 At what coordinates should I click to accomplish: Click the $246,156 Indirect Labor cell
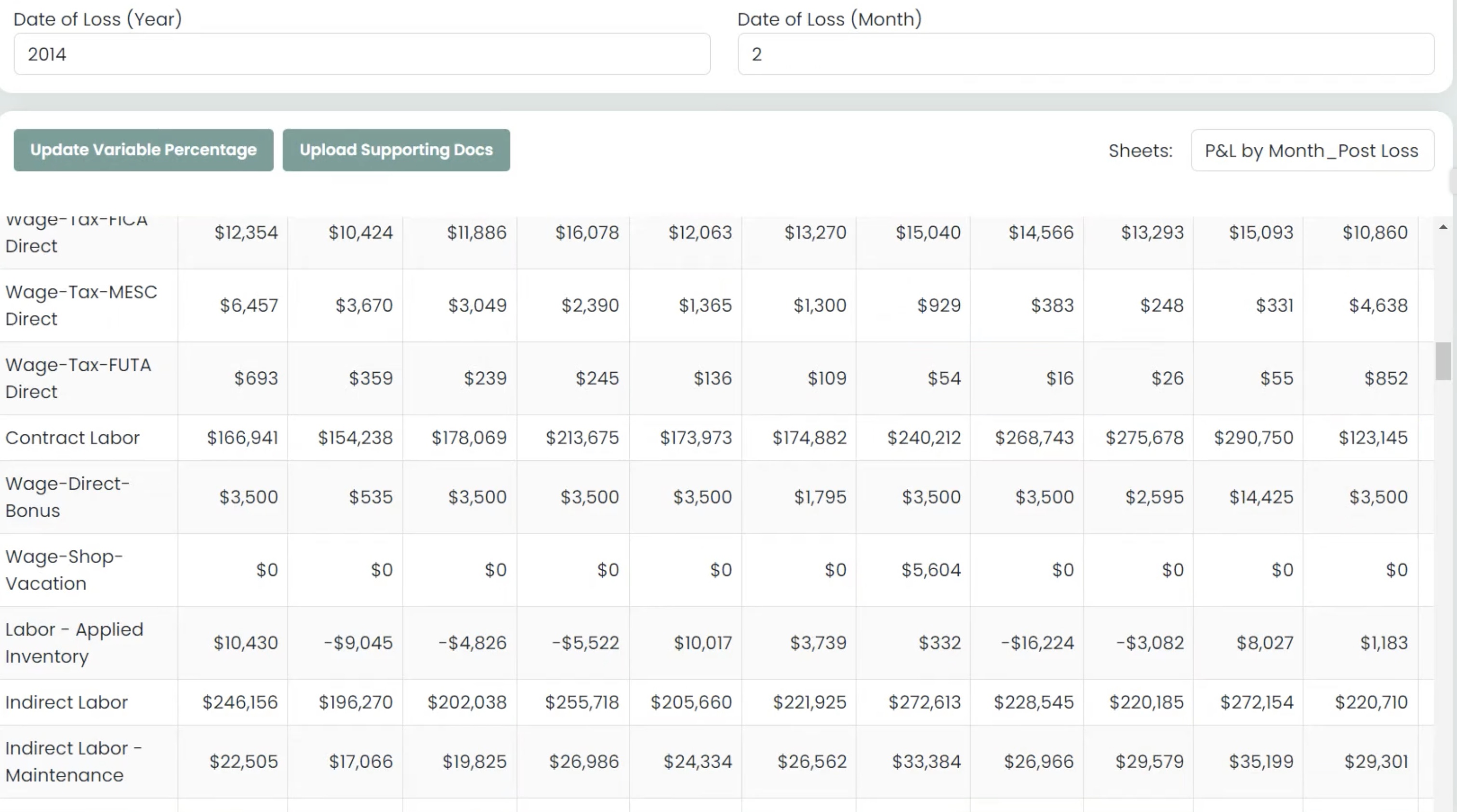(x=240, y=702)
